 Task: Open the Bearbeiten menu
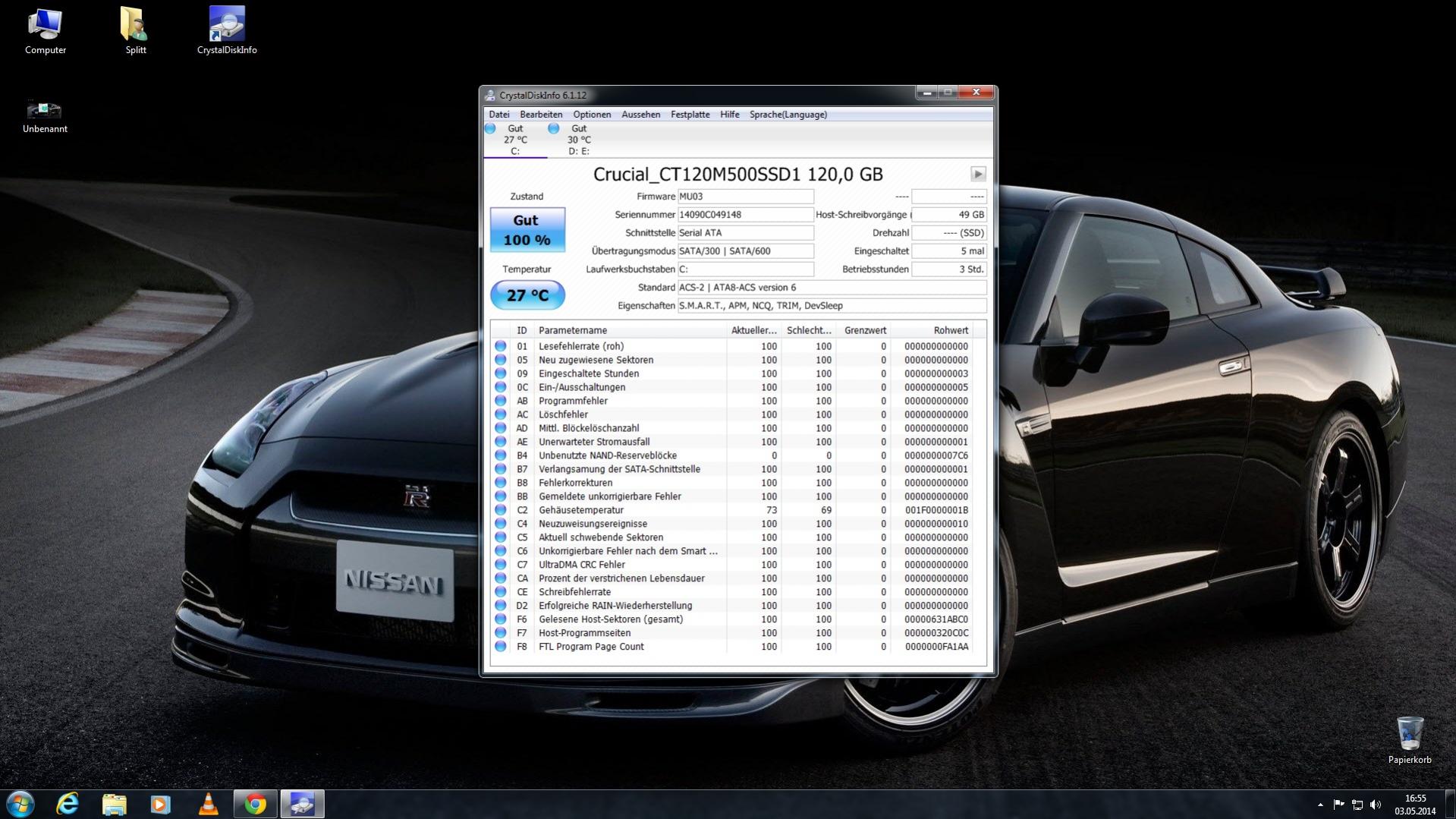[x=541, y=115]
